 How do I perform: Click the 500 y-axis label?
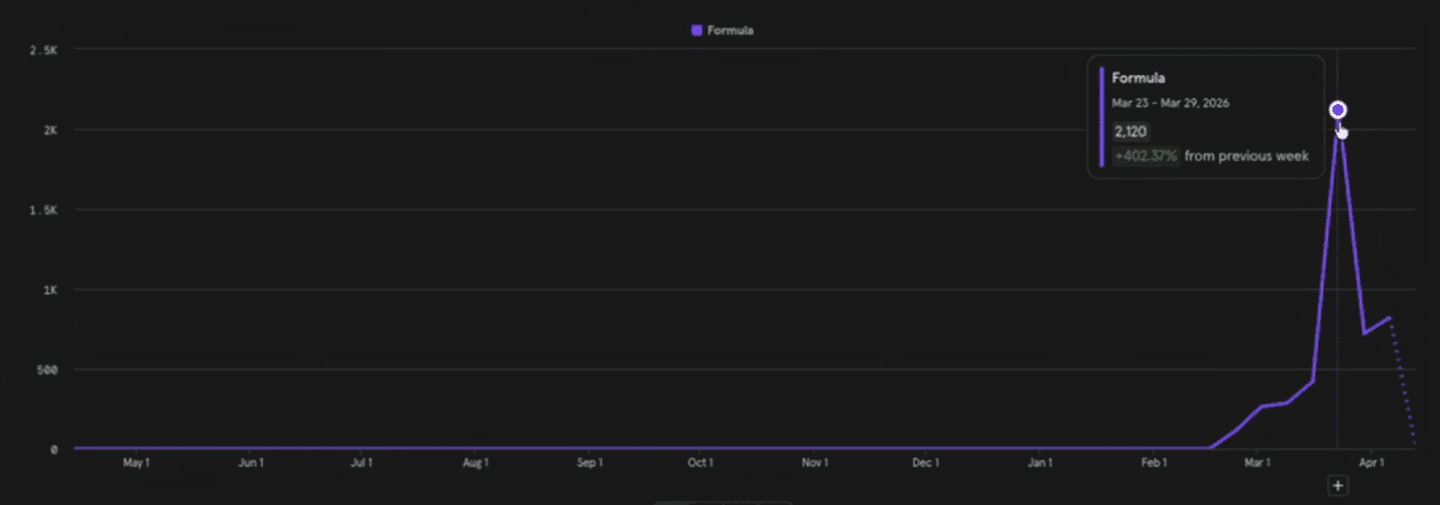point(48,370)
